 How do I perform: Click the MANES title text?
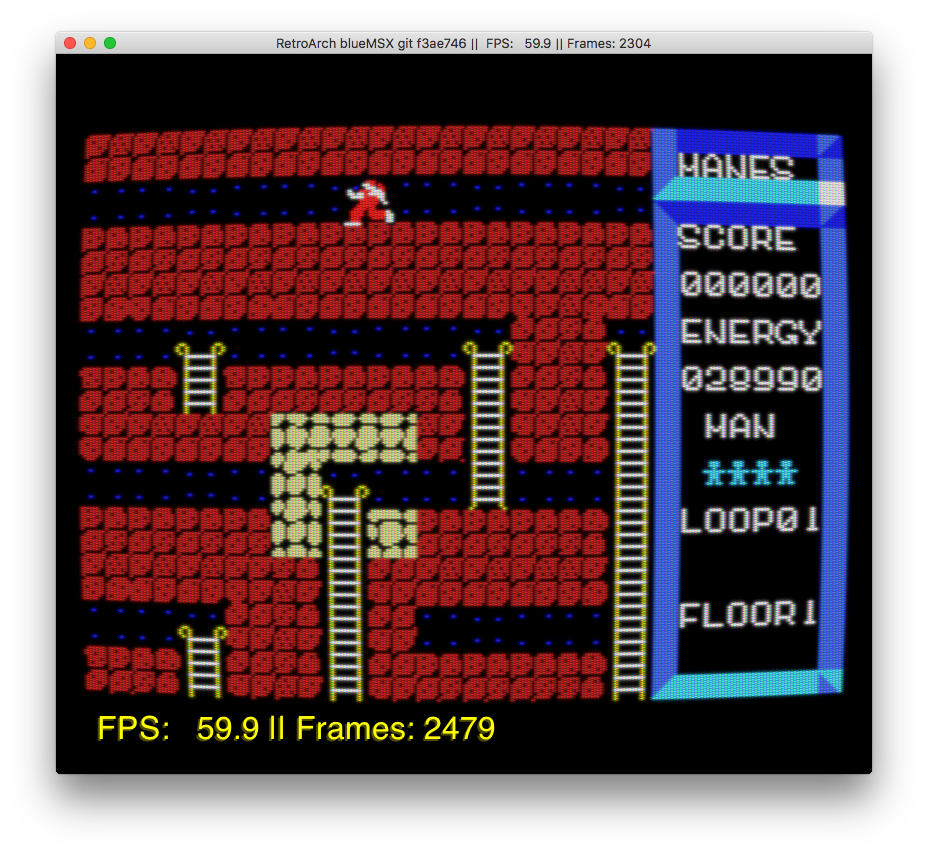click(x=735, y=166)
